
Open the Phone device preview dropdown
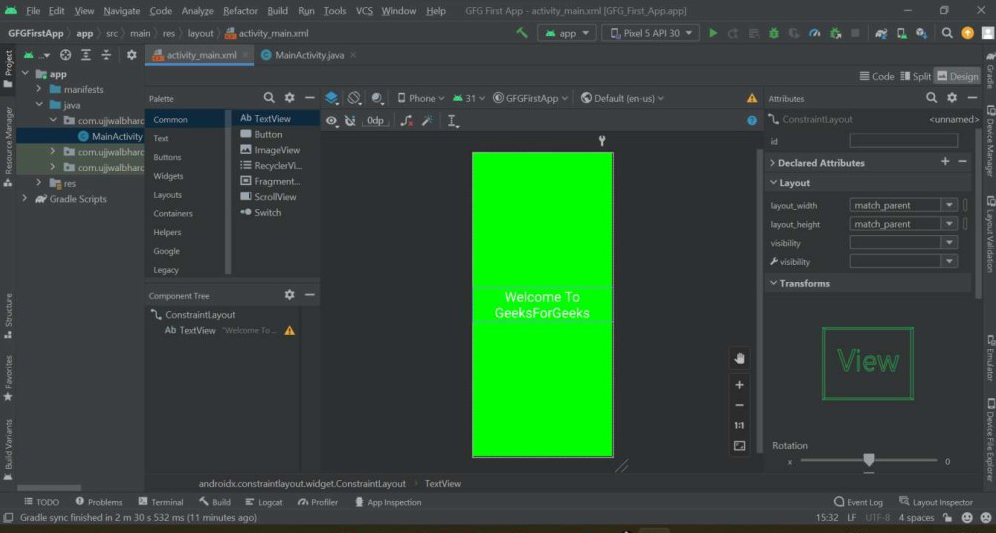pyautogui.click(x=421, y=98)
